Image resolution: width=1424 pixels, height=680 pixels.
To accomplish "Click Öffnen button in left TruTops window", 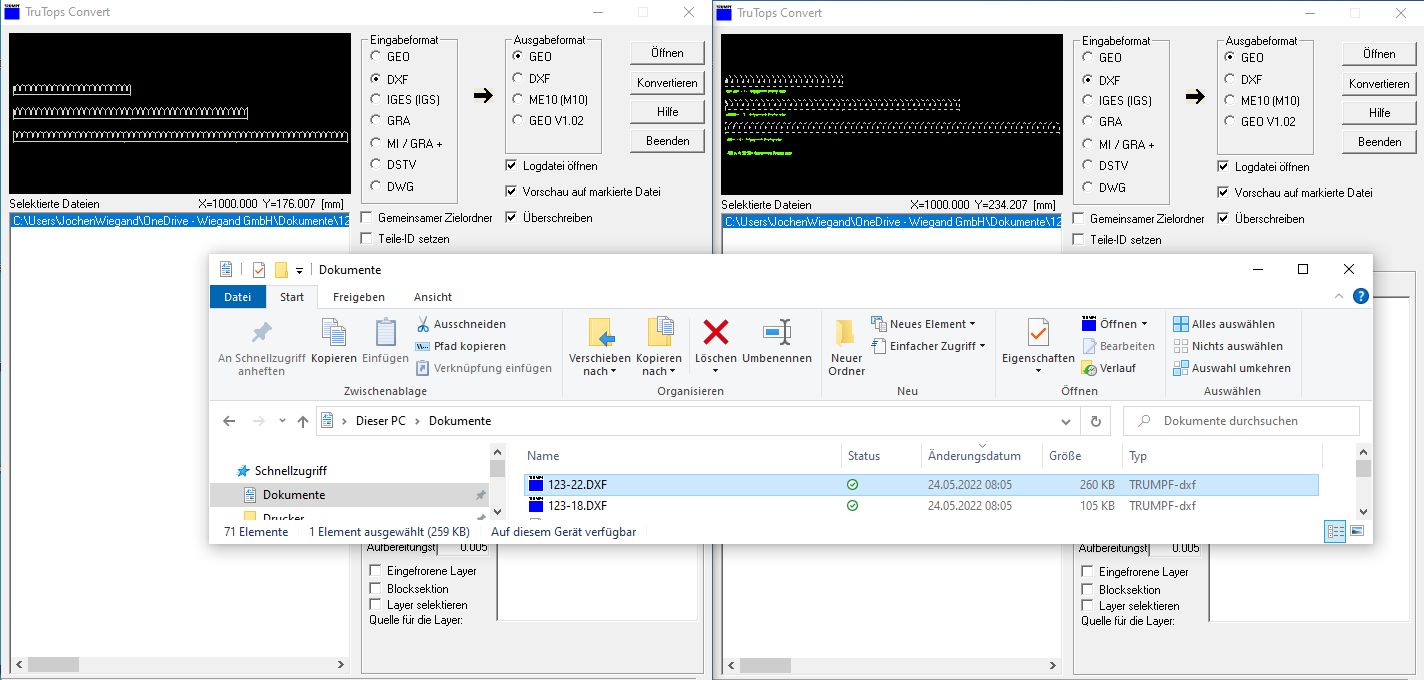I will tap(667, 52).
